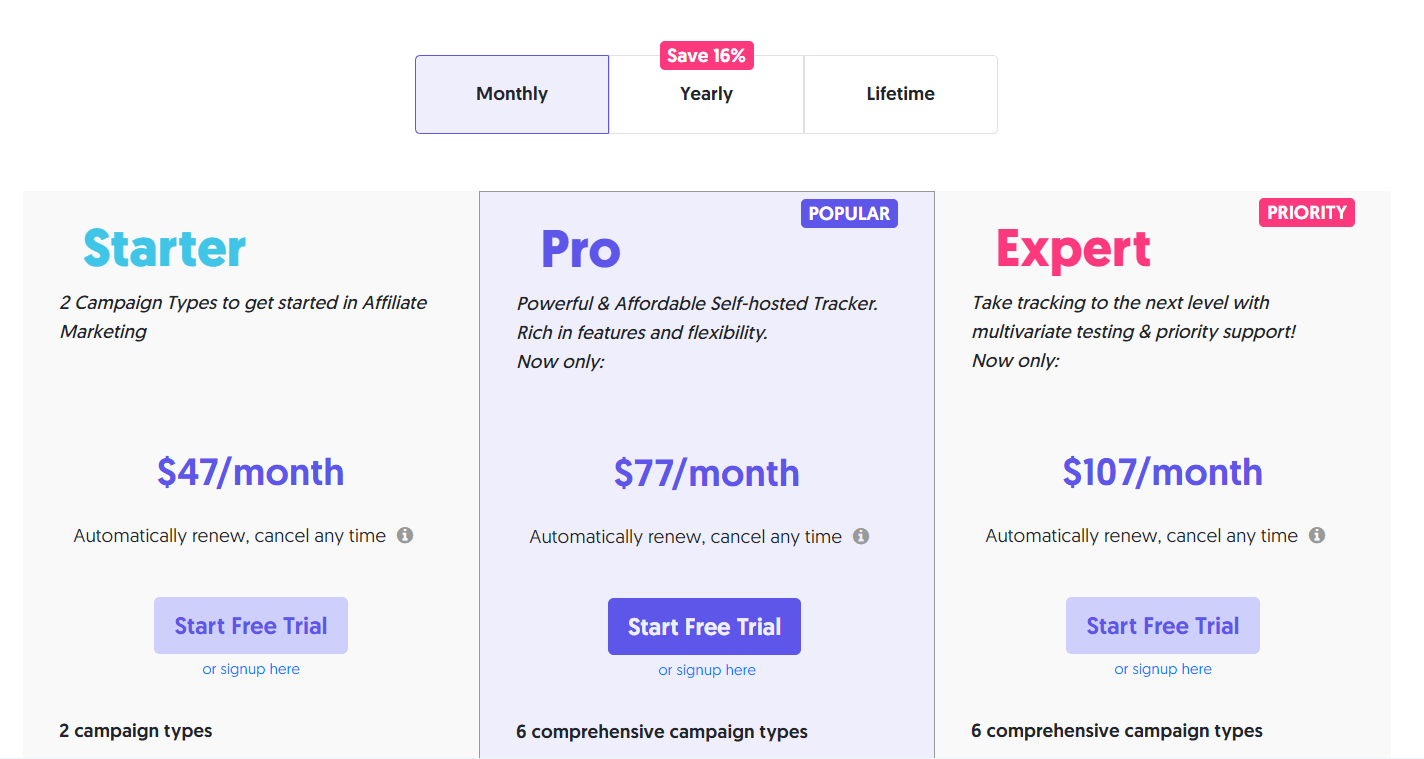Image resolution: width=1424 pixels, height=759 pixels.
Task: Click the $107/month price on Expert
Action: (1162, 472)
